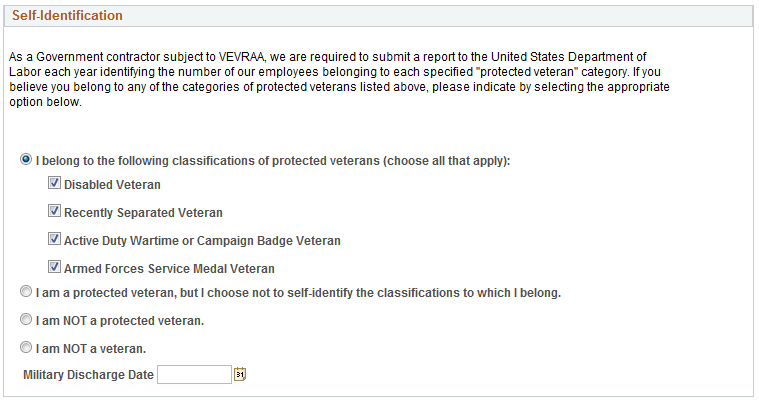Open the calendar picker for Military Discharge Date
759x402 pixels.
coord(240,374)
